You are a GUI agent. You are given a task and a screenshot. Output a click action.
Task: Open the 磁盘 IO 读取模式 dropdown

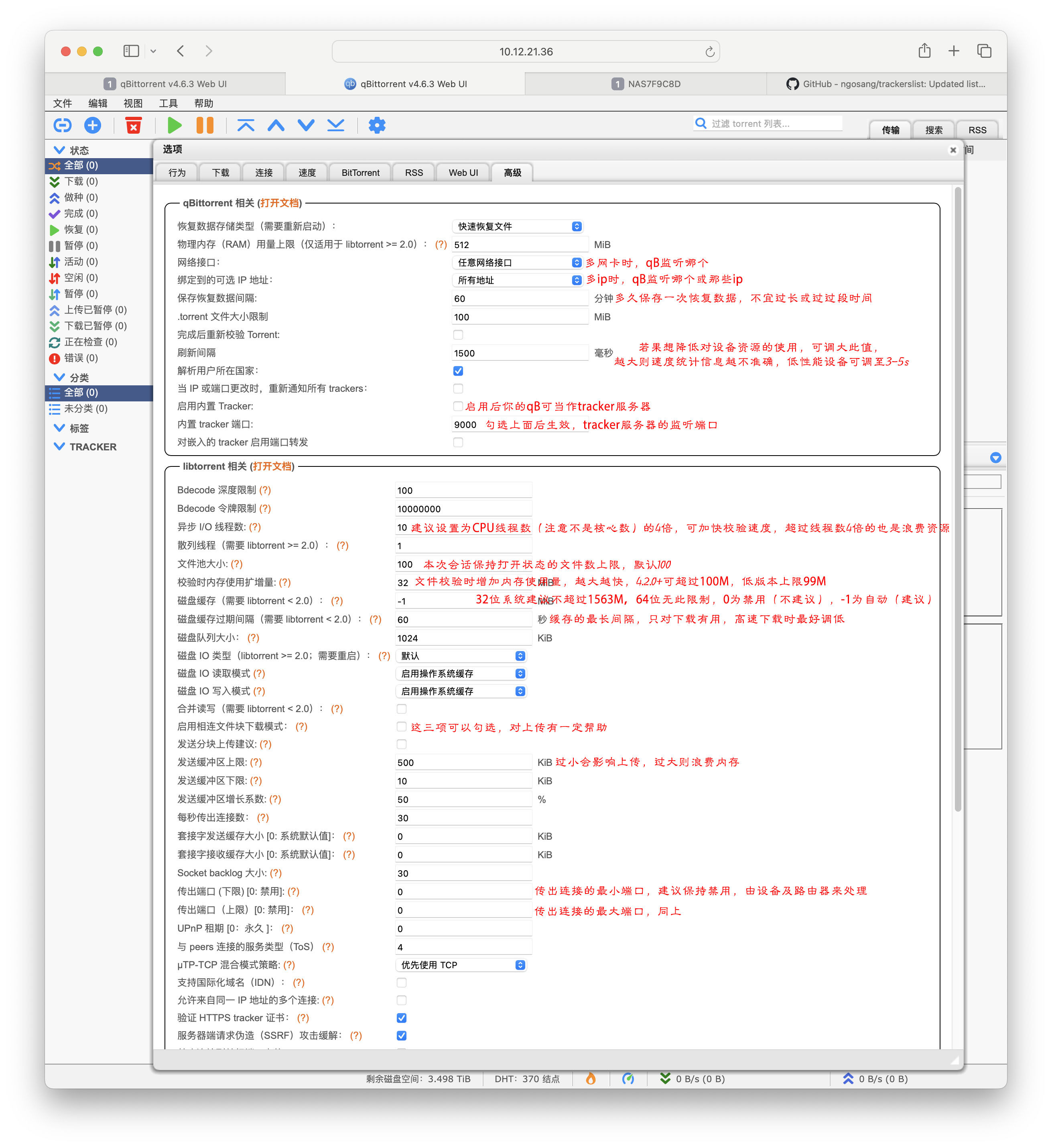461,674
